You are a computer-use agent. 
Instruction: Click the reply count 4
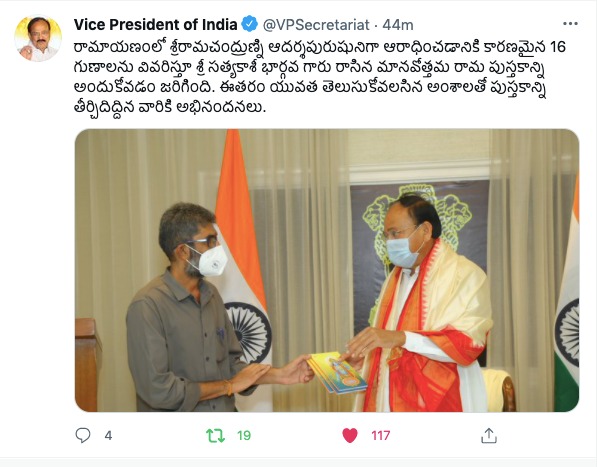[108, 435]
